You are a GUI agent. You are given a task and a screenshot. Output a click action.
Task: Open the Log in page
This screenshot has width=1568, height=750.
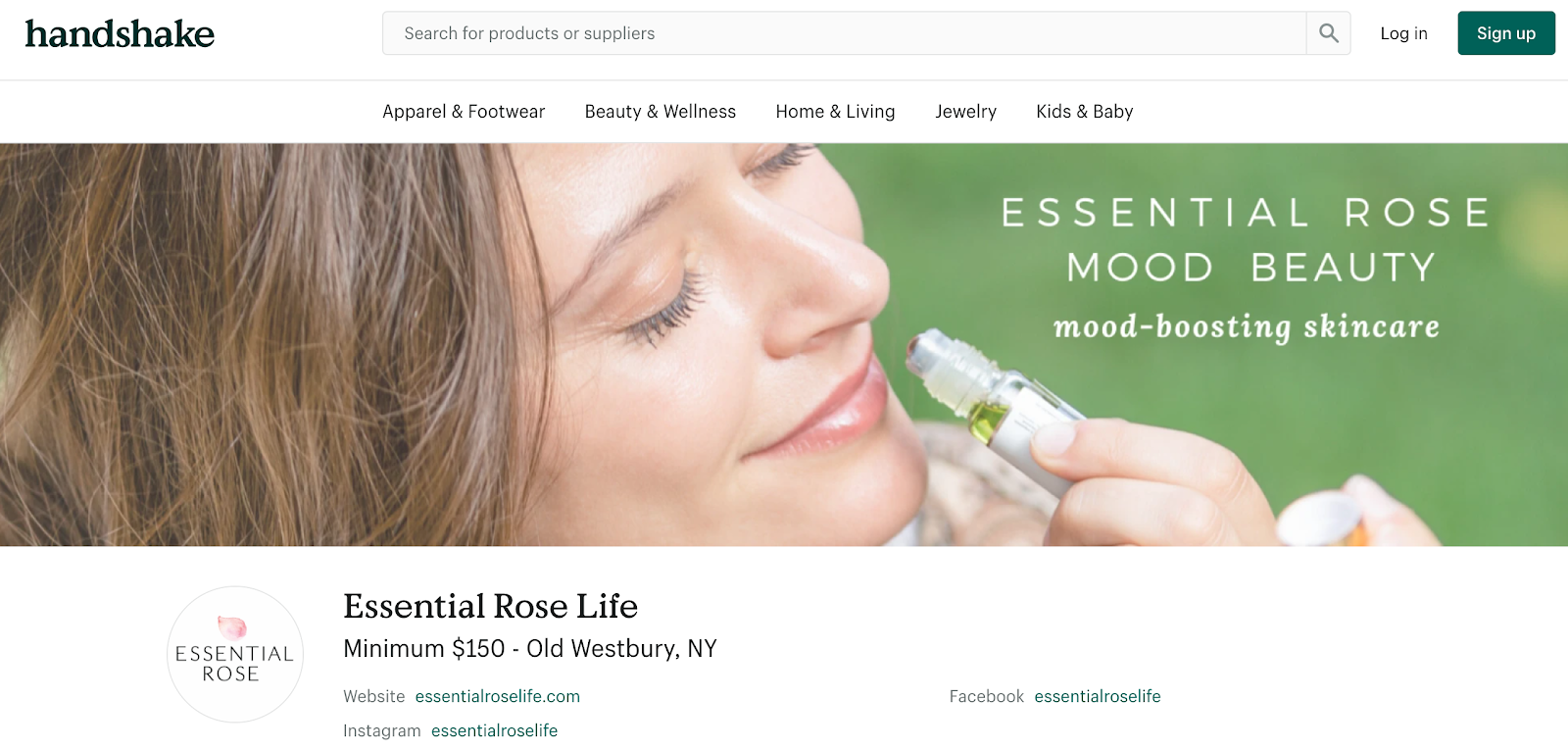pos(1403,33)
